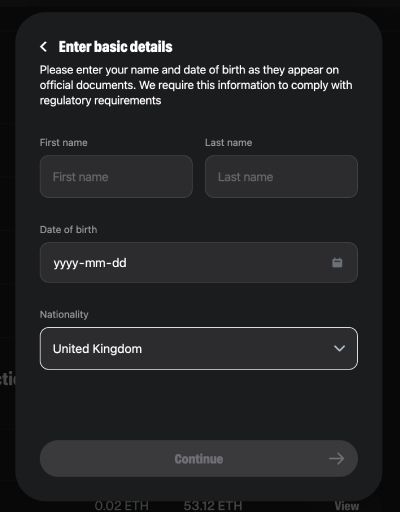Focus the First name input field
Viewport: 400px width, 512px height.
point(116,177)
